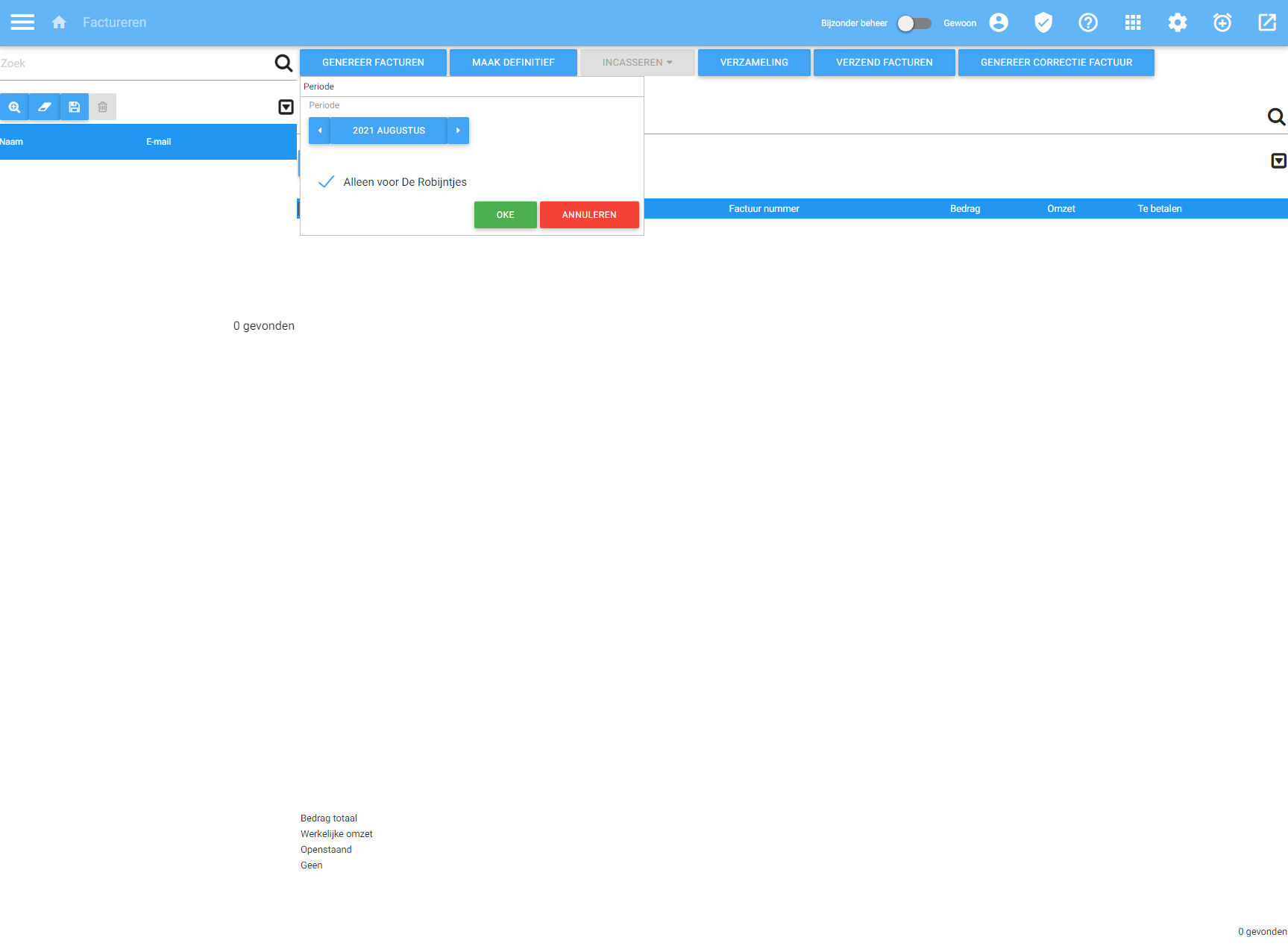Viewport: 1288px width, 952px height.
Task: Open the Incasseren dropdown
Action: tap(636, 62)
